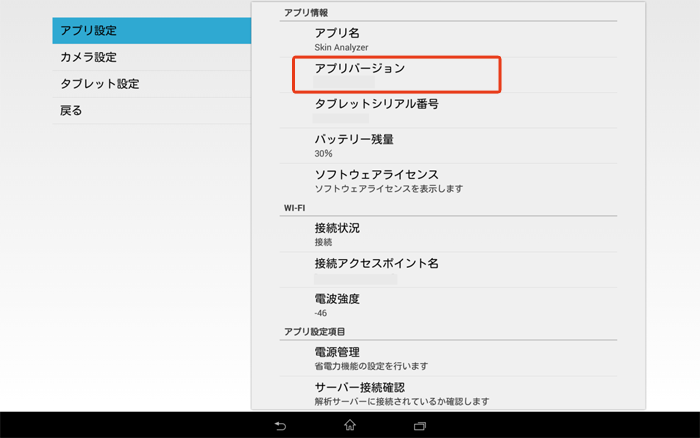Switch to タブレット設定 in the sidebar
700x438 pixels.
pos(150,84)
